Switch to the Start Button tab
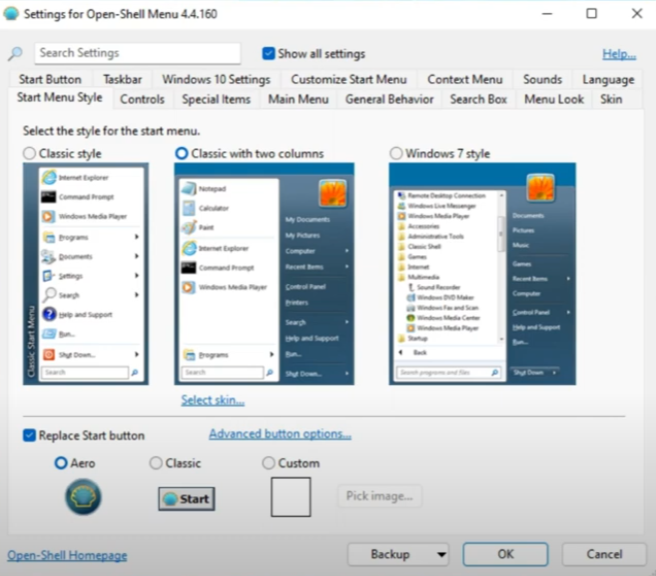The width and height of the screenshot is (656, 576). 50,79
